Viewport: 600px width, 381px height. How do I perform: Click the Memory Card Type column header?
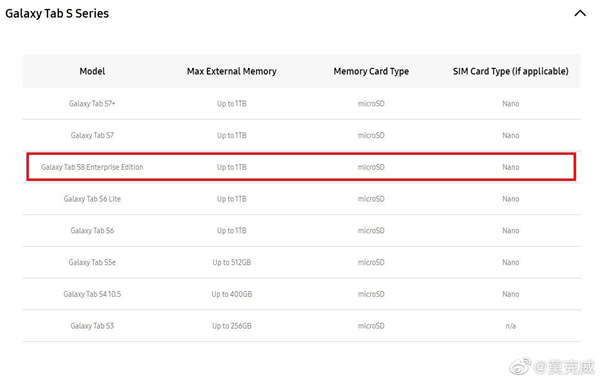click(371, 71)
